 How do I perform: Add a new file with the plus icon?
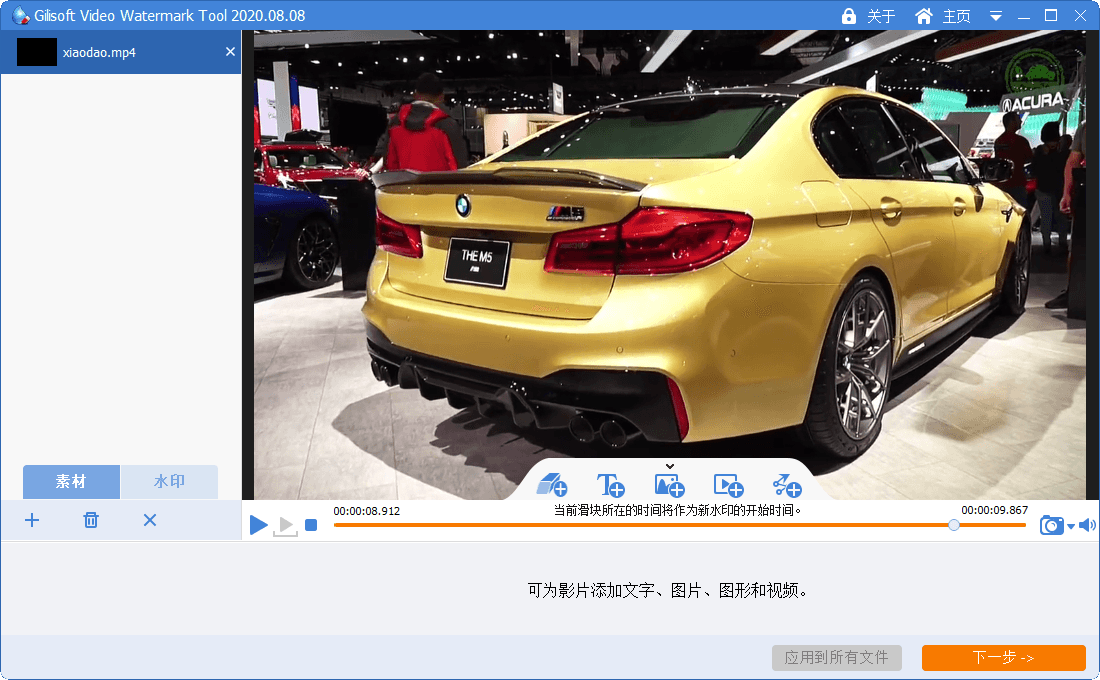(32, 520)
